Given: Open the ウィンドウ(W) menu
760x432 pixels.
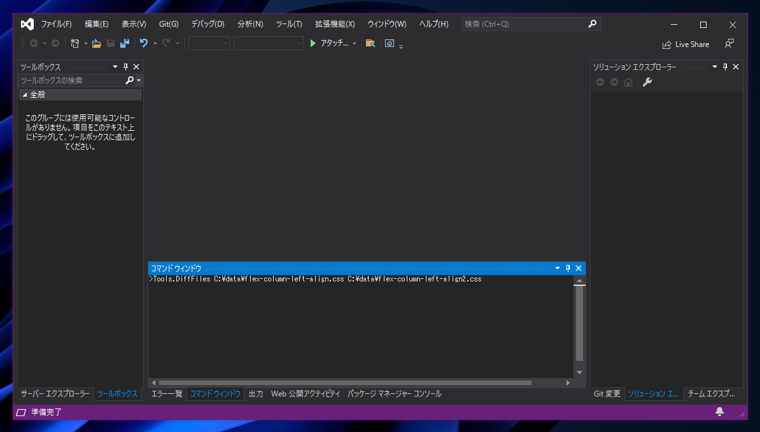Looking at the screenshot, I should tap(386, 24).
